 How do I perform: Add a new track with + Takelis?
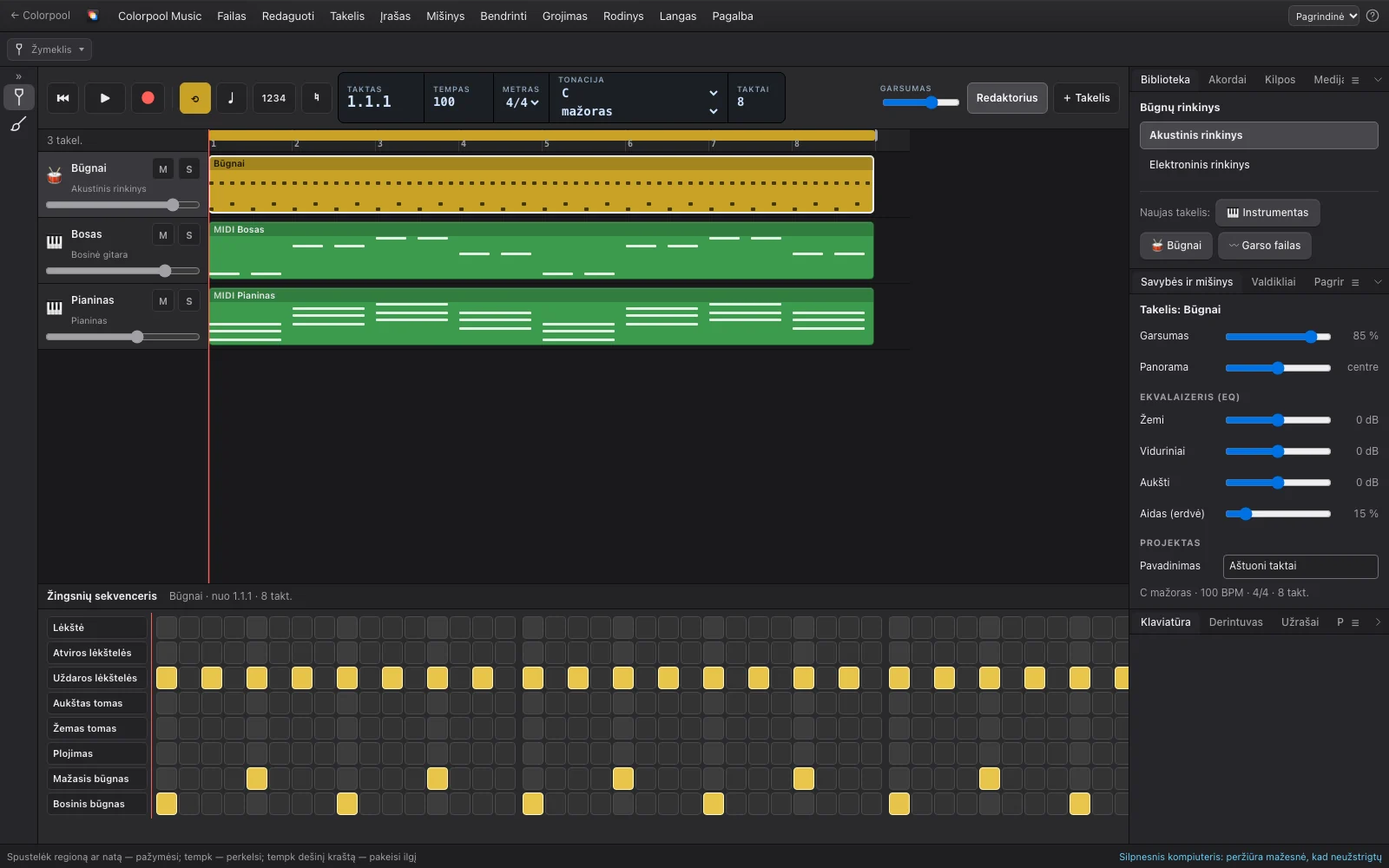[1086, 98]
